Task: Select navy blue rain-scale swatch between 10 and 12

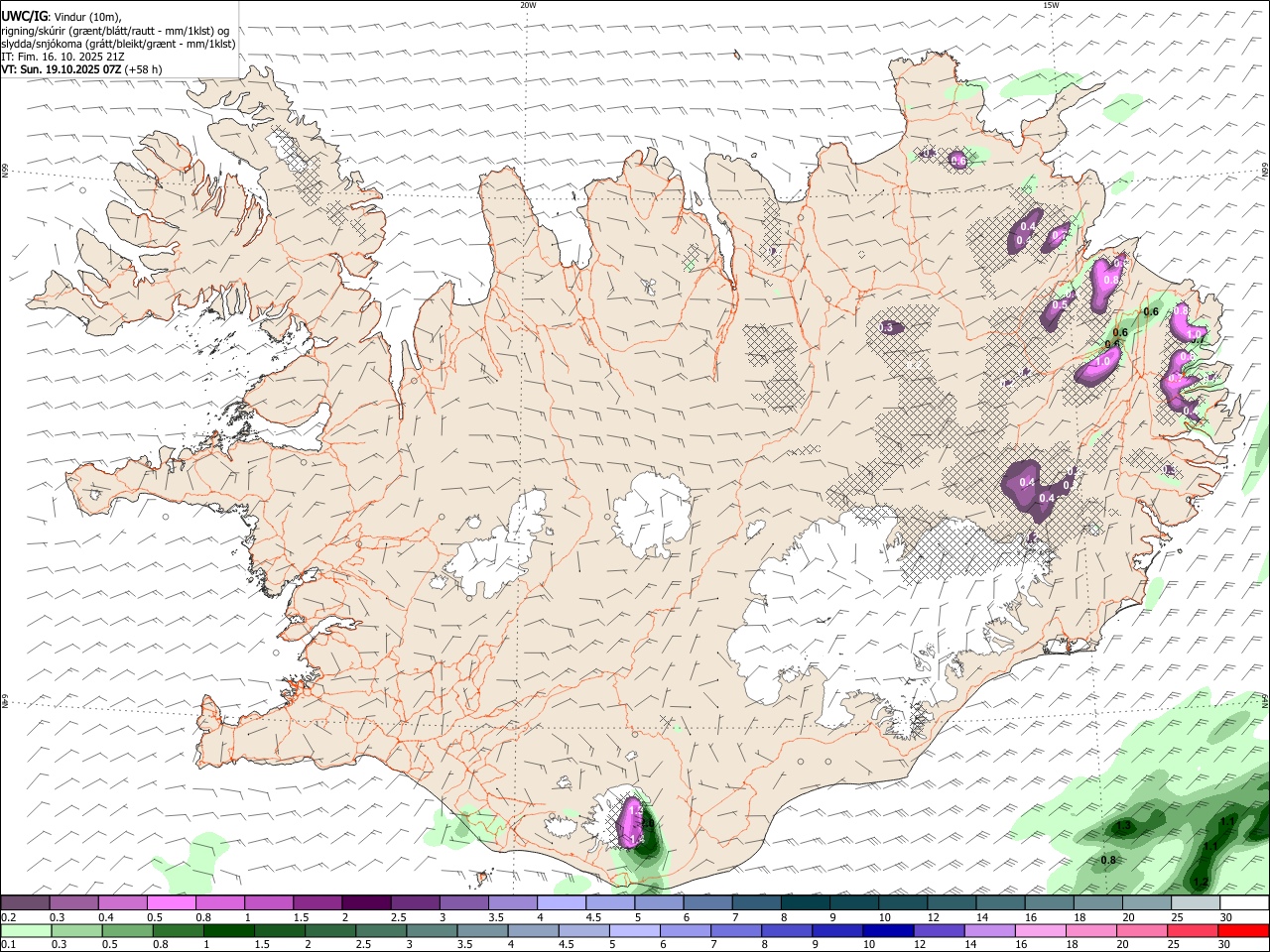Action: point(888,930)
